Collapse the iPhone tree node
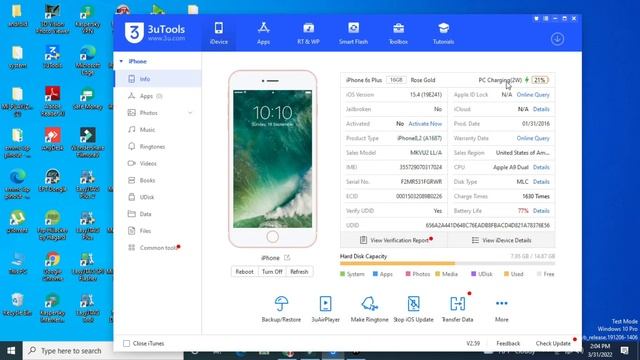The image size is (640, 360). click(121, 61)
